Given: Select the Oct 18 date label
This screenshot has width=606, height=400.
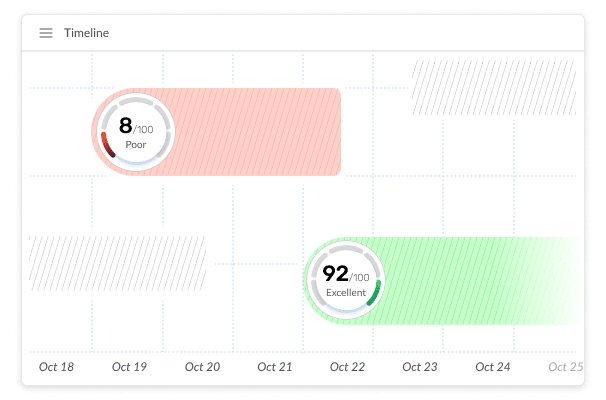Looking at the screenshot, I should (56, 367).
